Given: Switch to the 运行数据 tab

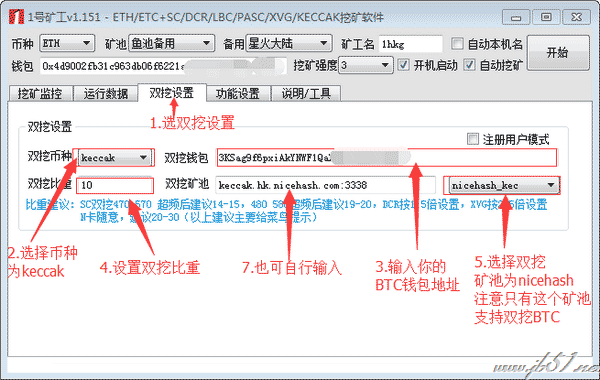Looking at the screenshot, I should [x=105, y=94].
